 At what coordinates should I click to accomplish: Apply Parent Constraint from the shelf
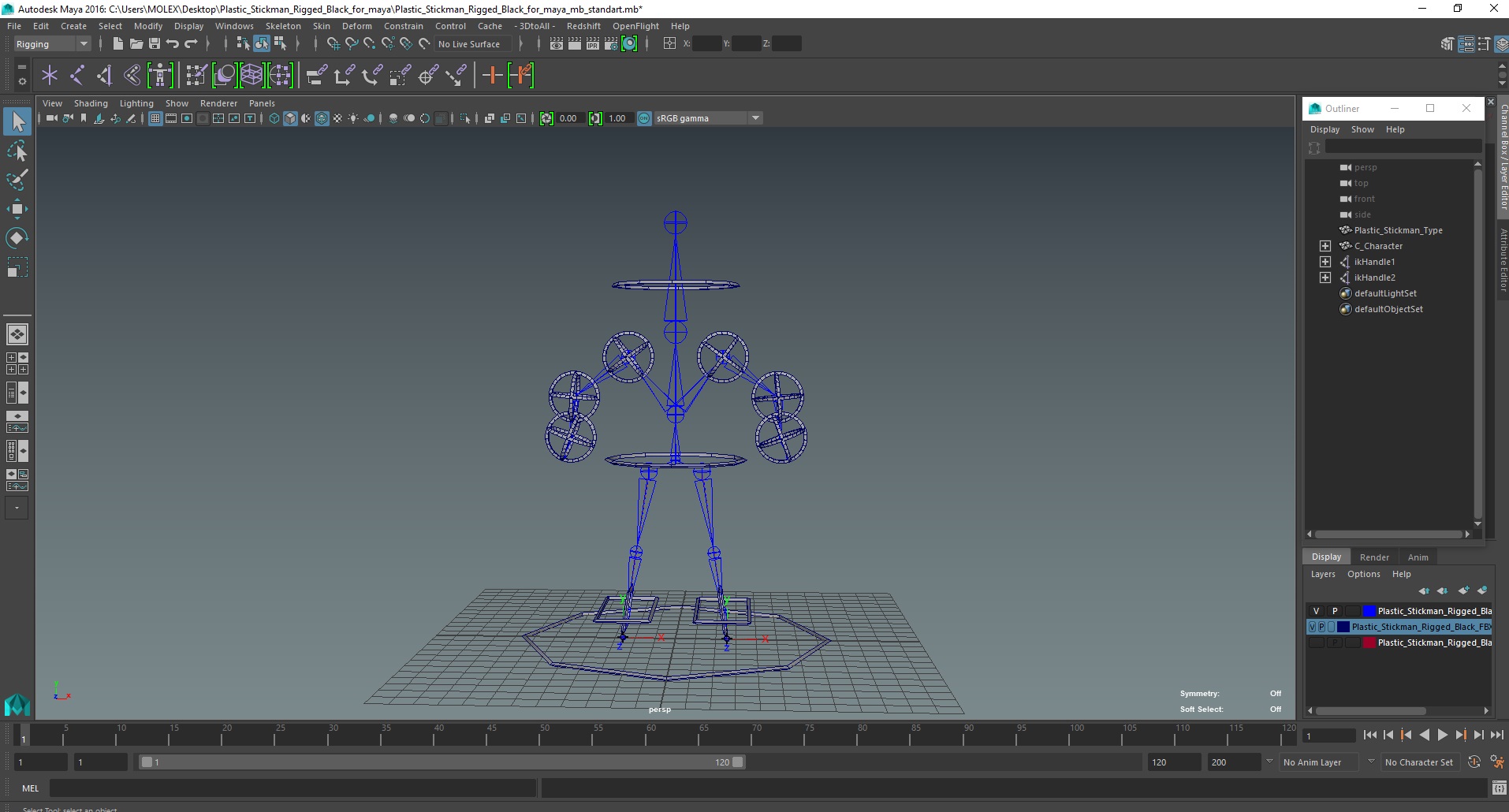pos(316,76)
